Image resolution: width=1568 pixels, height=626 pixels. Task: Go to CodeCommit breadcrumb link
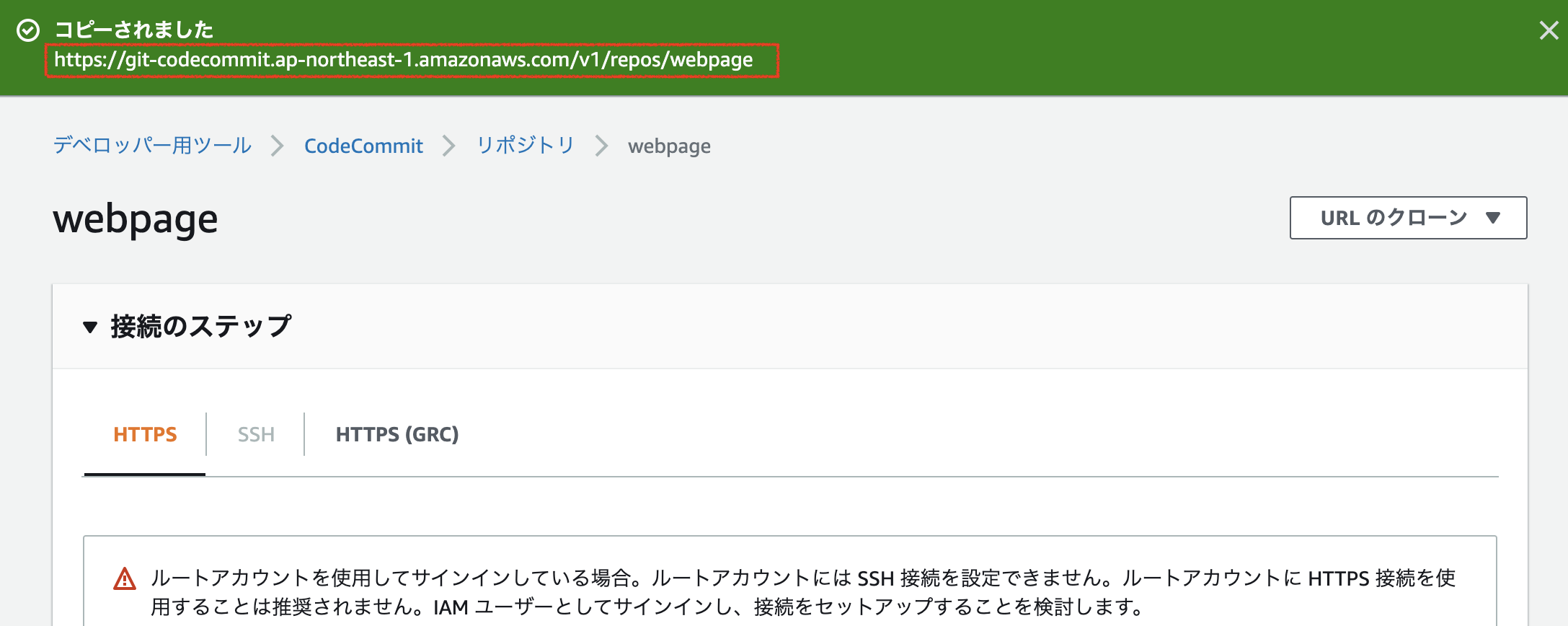tap(363, 146)
